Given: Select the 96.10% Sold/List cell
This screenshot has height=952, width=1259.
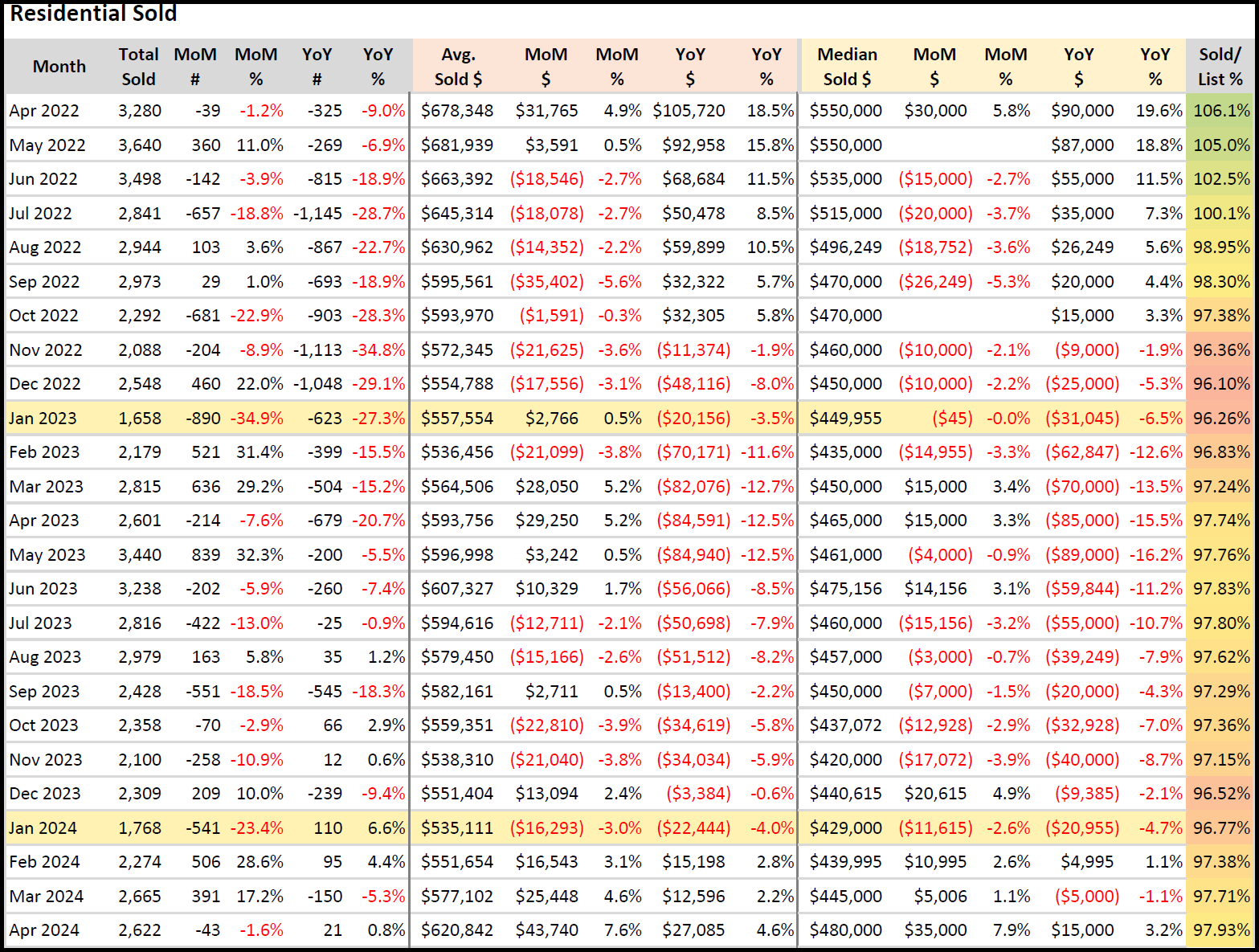Looking at the screenshot, I should pos(1221,384).
